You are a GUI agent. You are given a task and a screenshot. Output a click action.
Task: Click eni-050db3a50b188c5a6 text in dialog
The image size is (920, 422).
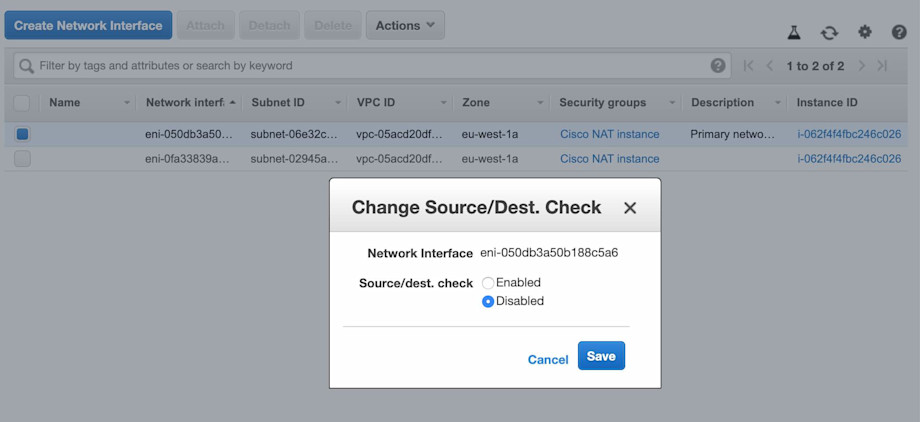coord(549,253)
